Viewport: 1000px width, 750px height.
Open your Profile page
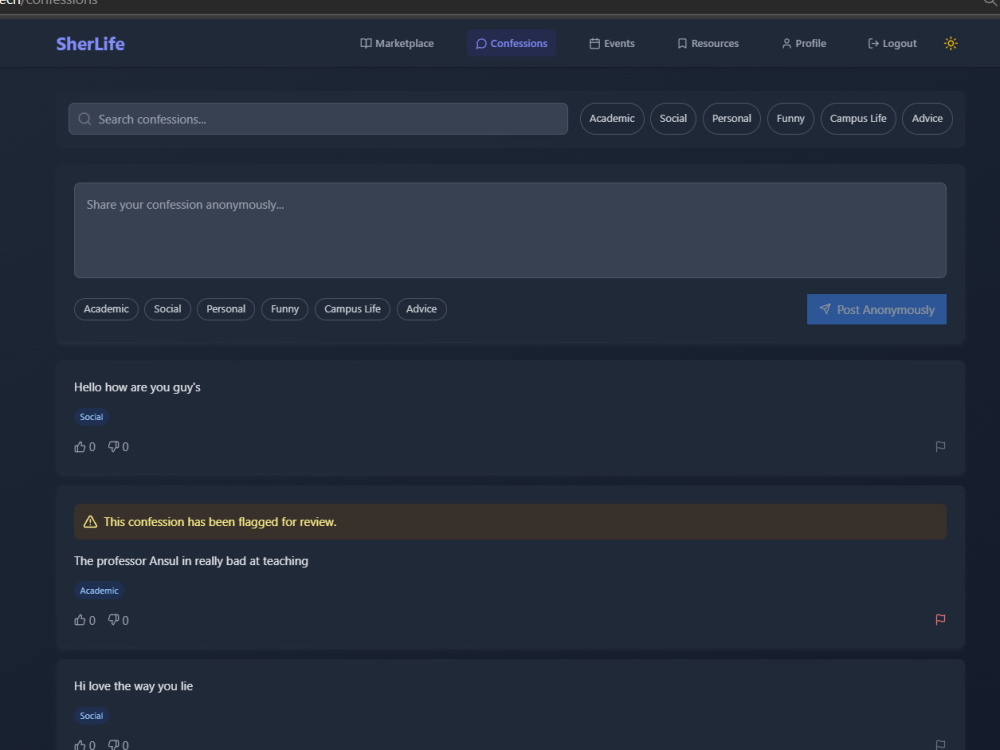[x=804, y=43]
